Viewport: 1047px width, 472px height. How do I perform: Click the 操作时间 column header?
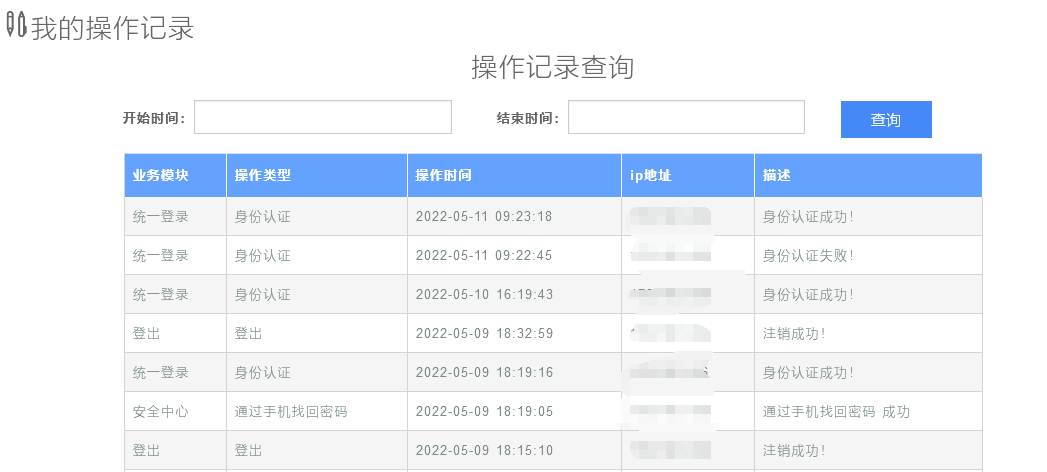[443, 175]
